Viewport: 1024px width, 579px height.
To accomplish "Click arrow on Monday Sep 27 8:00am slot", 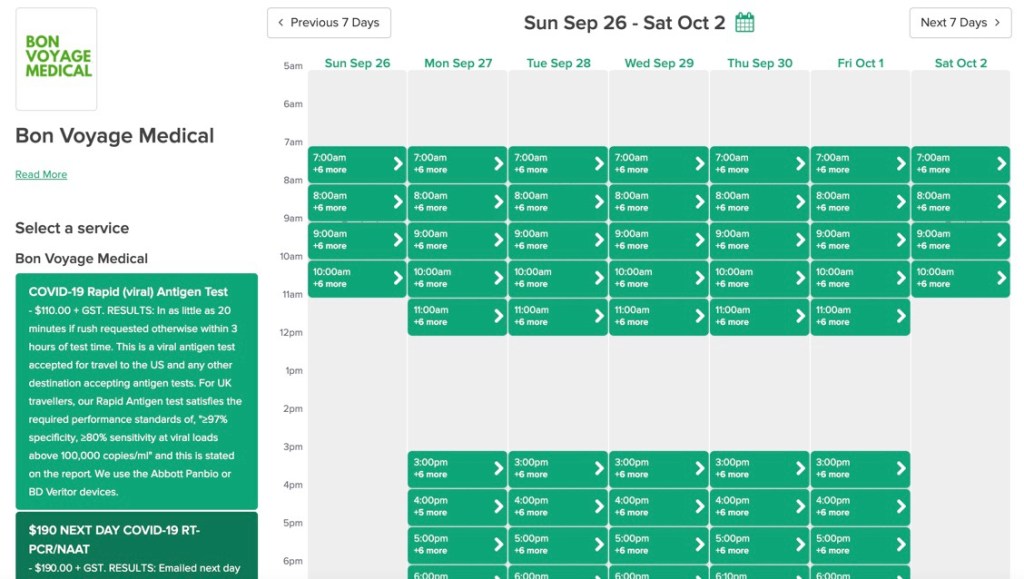I will pos(498,202).
